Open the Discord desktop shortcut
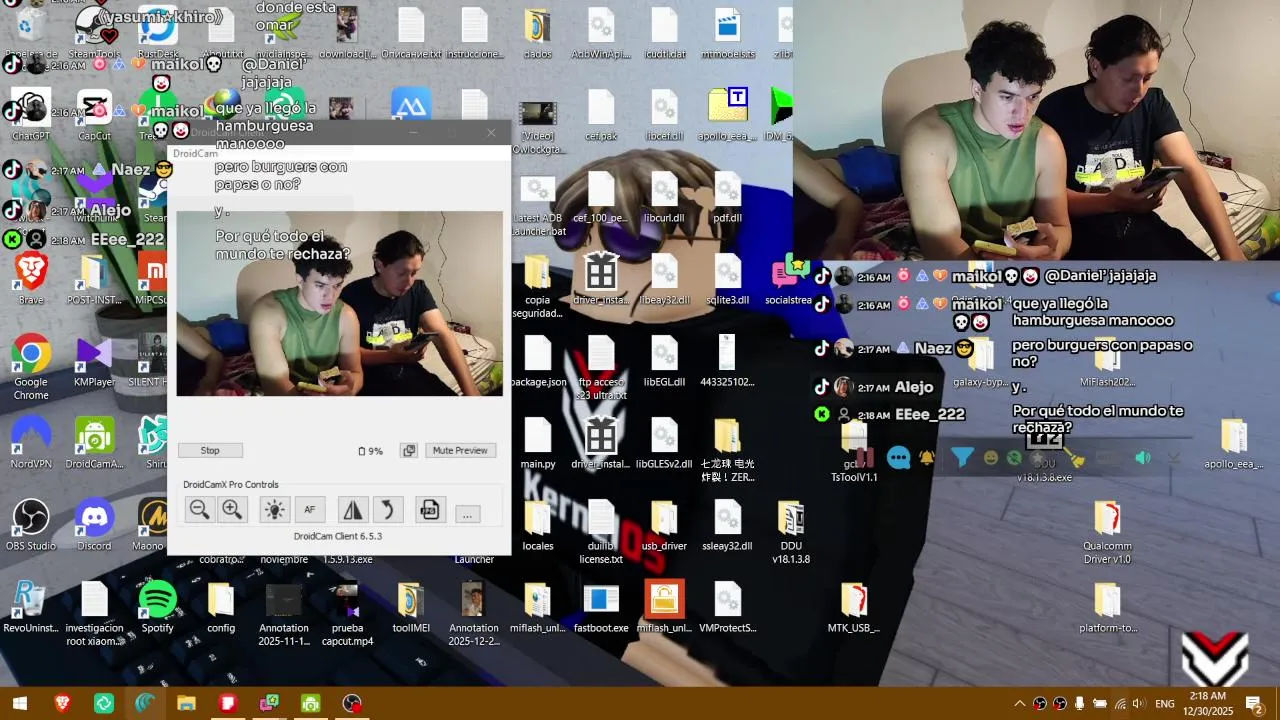Screen dimensions: 1280x720 click(94, 525)
